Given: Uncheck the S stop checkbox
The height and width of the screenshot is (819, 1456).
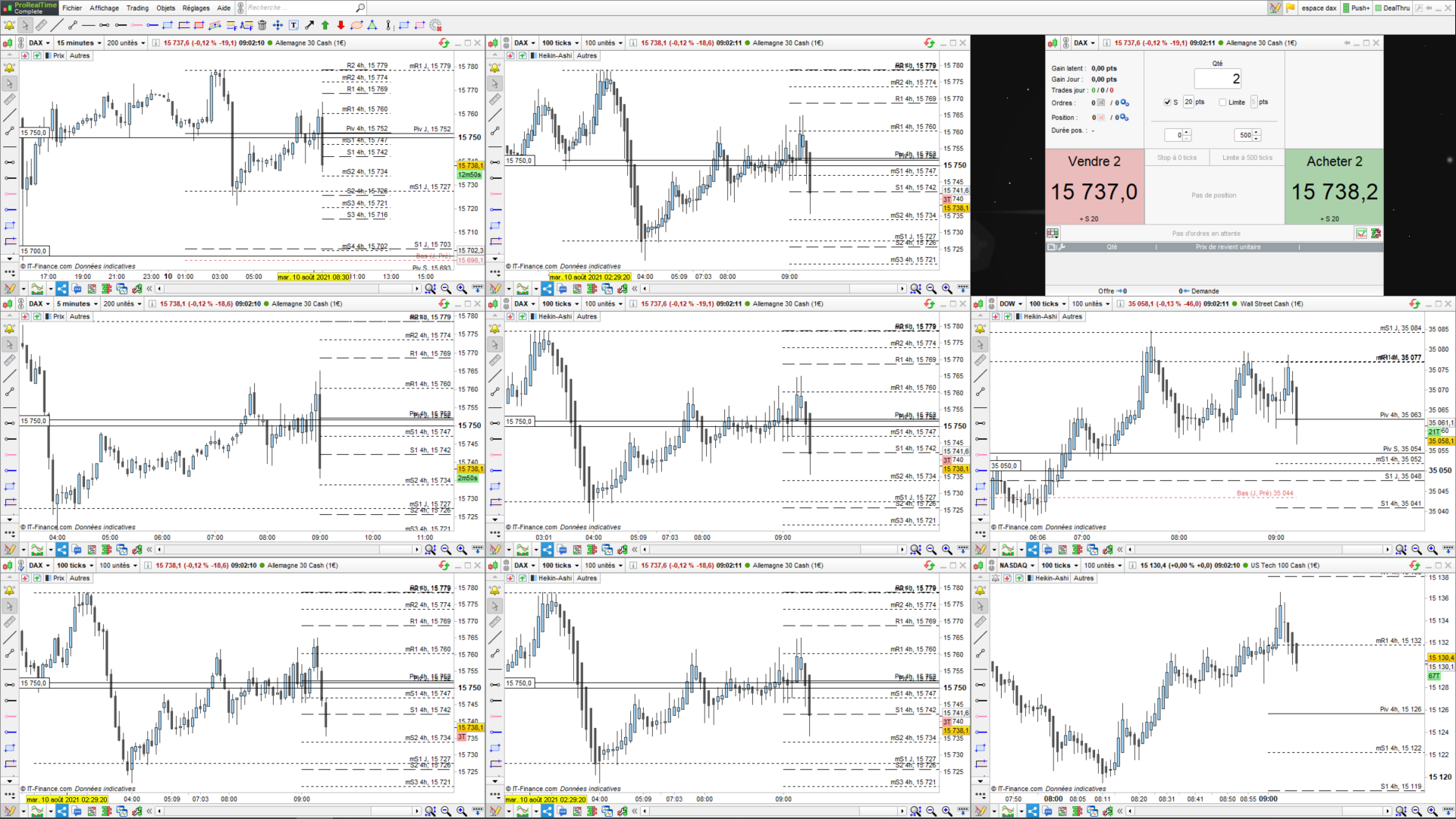Looking at the screenshot, I should point(1167,102).
